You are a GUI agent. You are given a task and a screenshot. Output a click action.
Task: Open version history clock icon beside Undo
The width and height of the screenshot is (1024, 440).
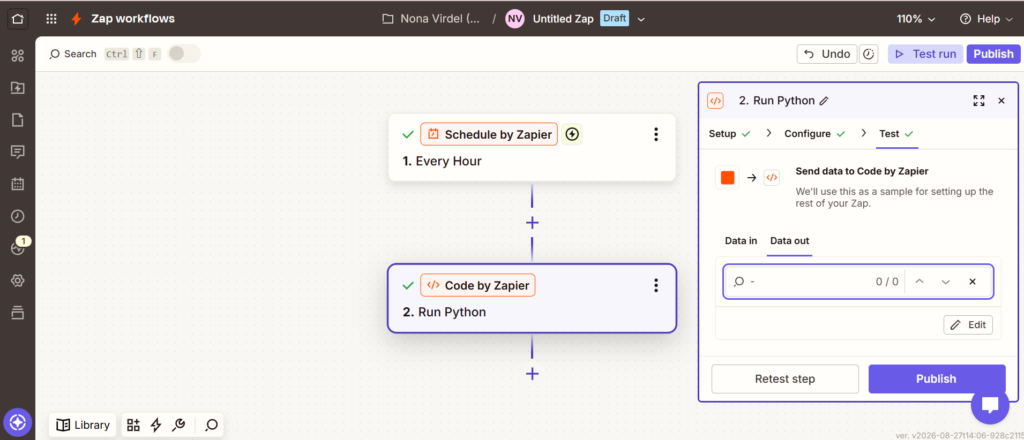[869, 54]
